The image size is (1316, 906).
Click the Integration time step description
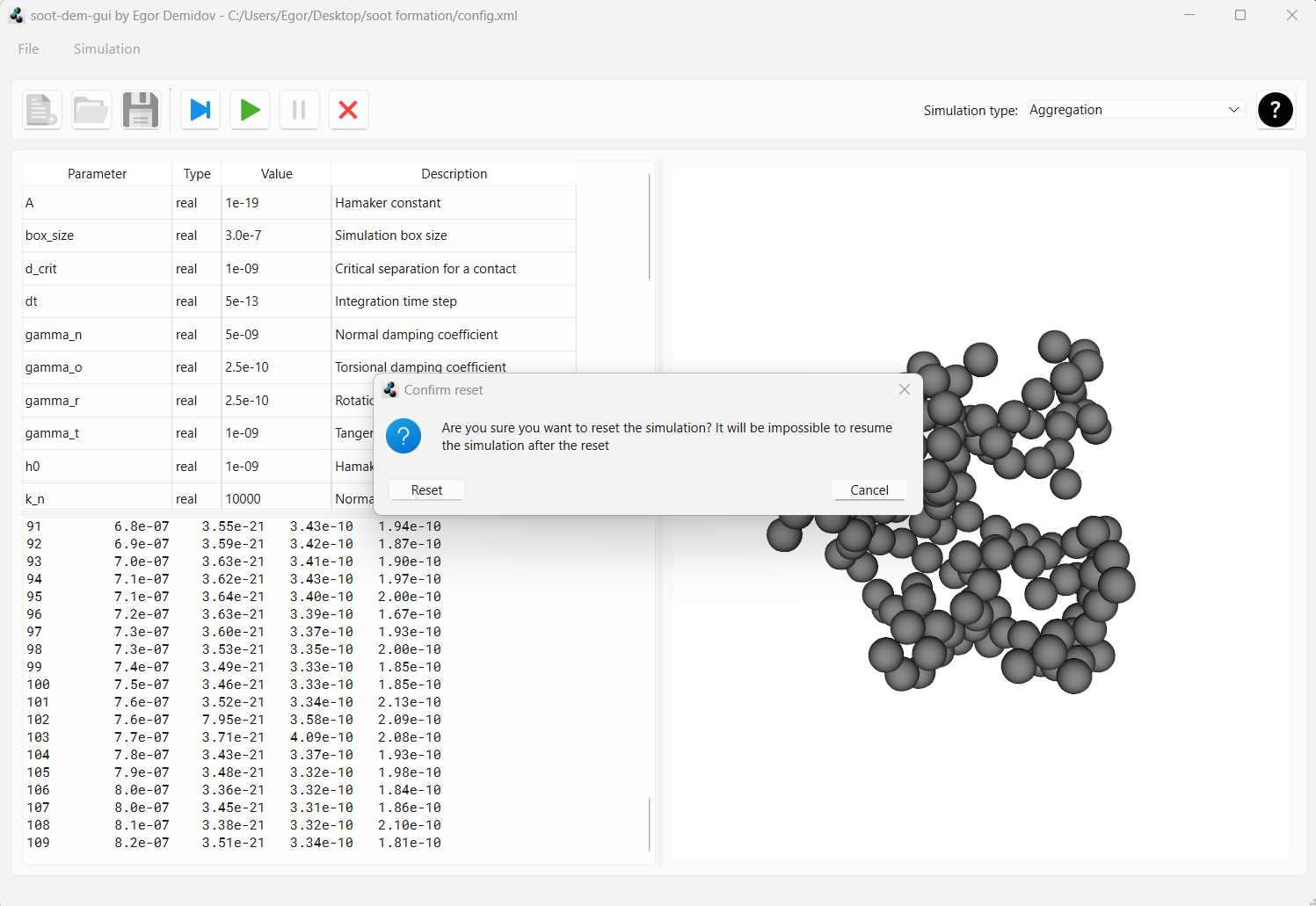[x=396, y=301]
